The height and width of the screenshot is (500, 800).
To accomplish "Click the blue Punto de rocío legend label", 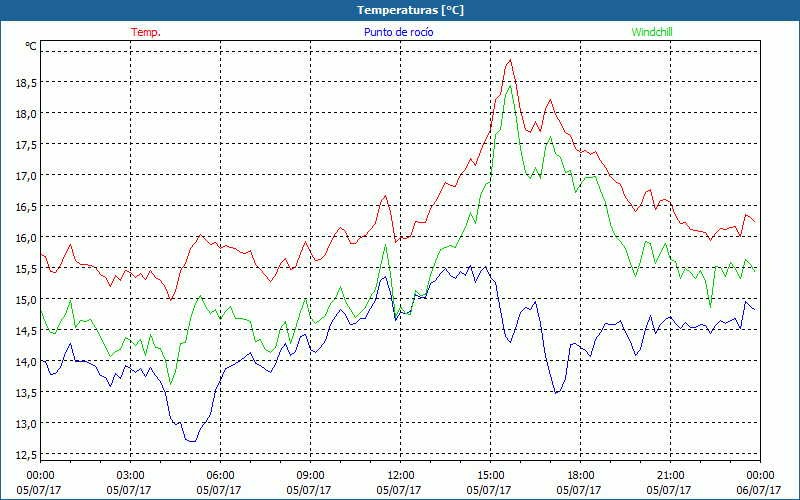I will 398,32.
